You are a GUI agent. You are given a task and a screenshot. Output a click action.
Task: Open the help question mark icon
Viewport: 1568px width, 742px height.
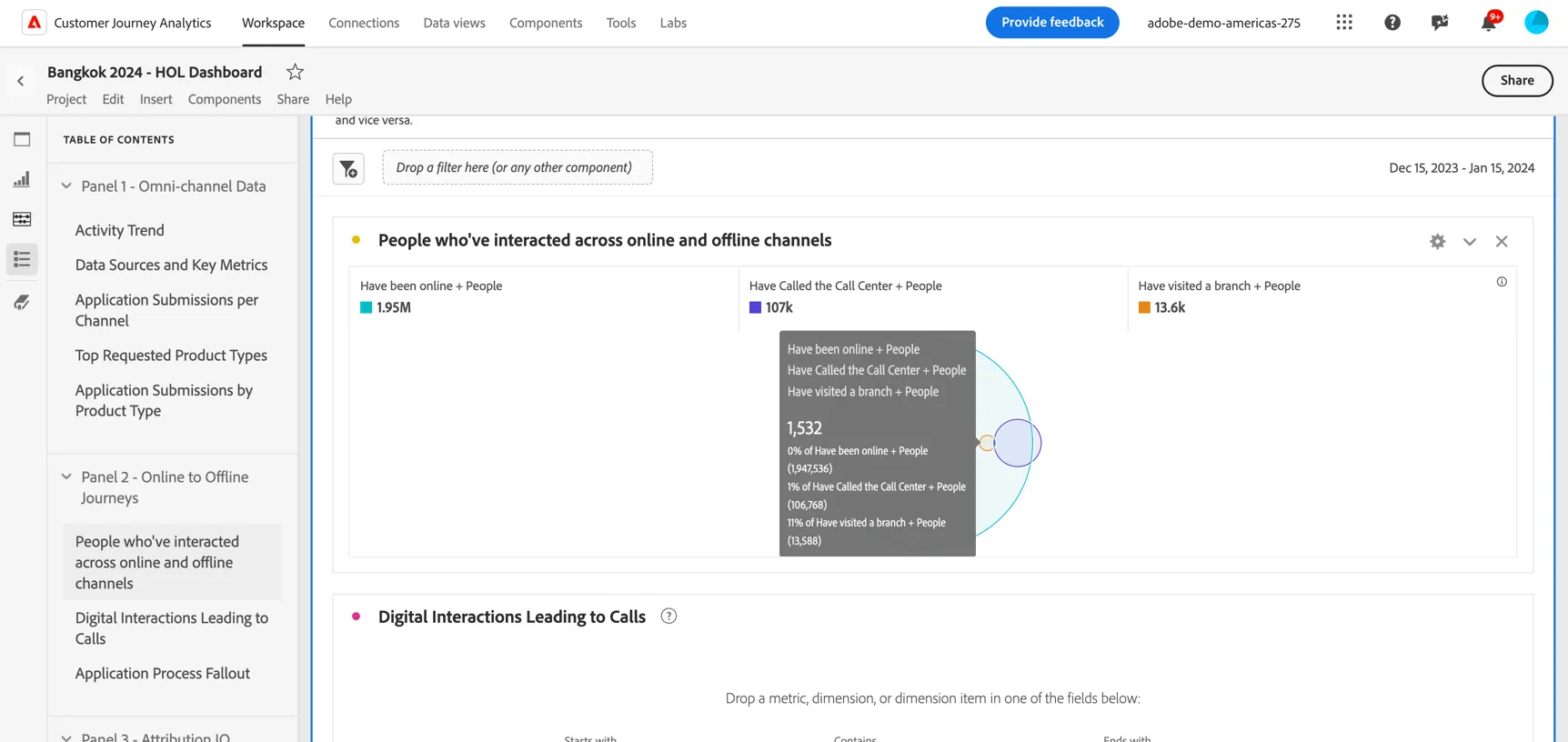[x=1392, y=23]
